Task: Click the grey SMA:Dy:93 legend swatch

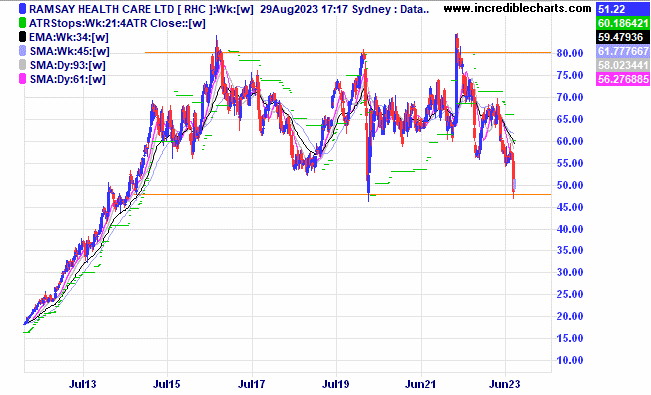Action: coord(22,65)
